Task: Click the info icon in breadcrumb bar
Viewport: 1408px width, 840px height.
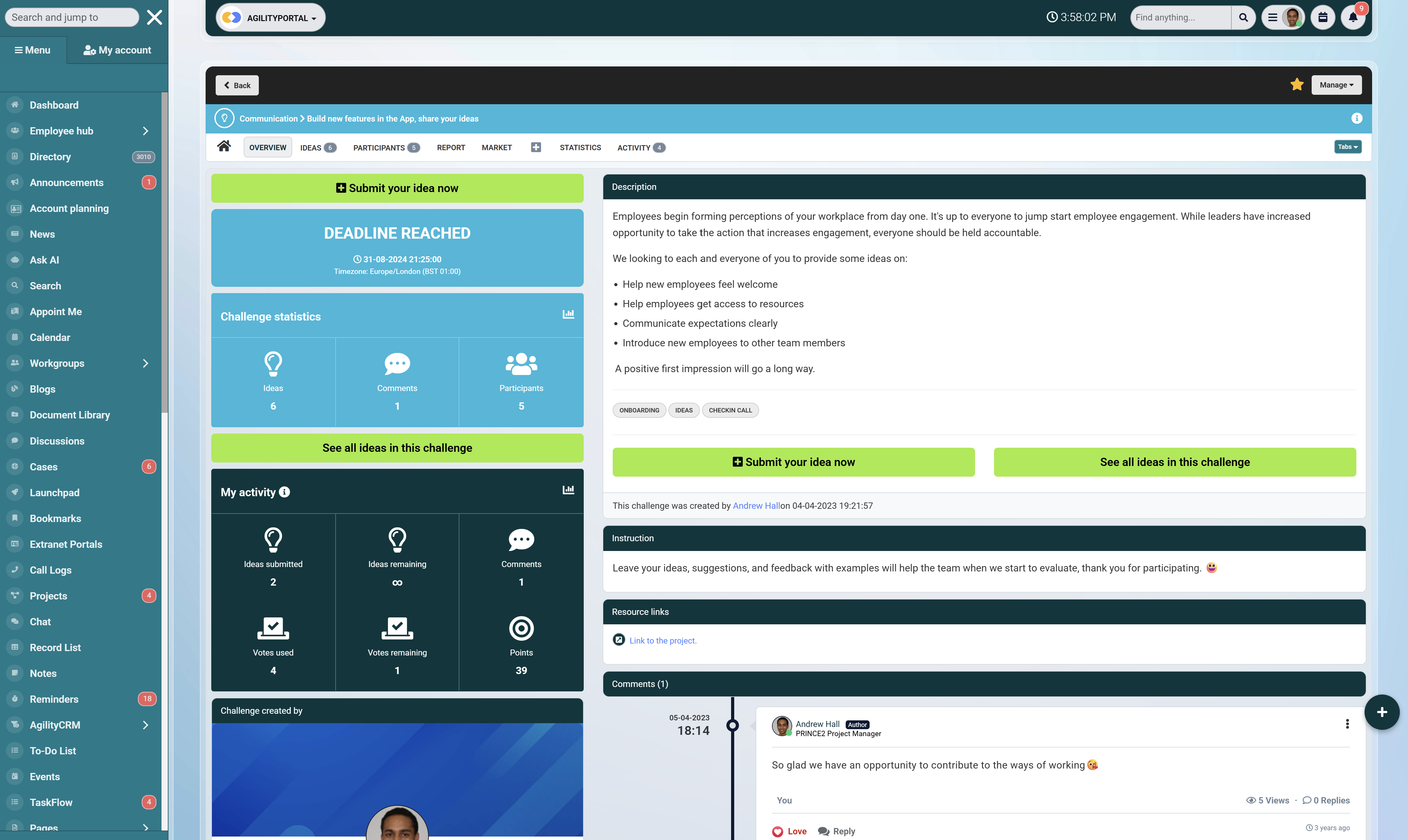Action: pos(1356,118)
